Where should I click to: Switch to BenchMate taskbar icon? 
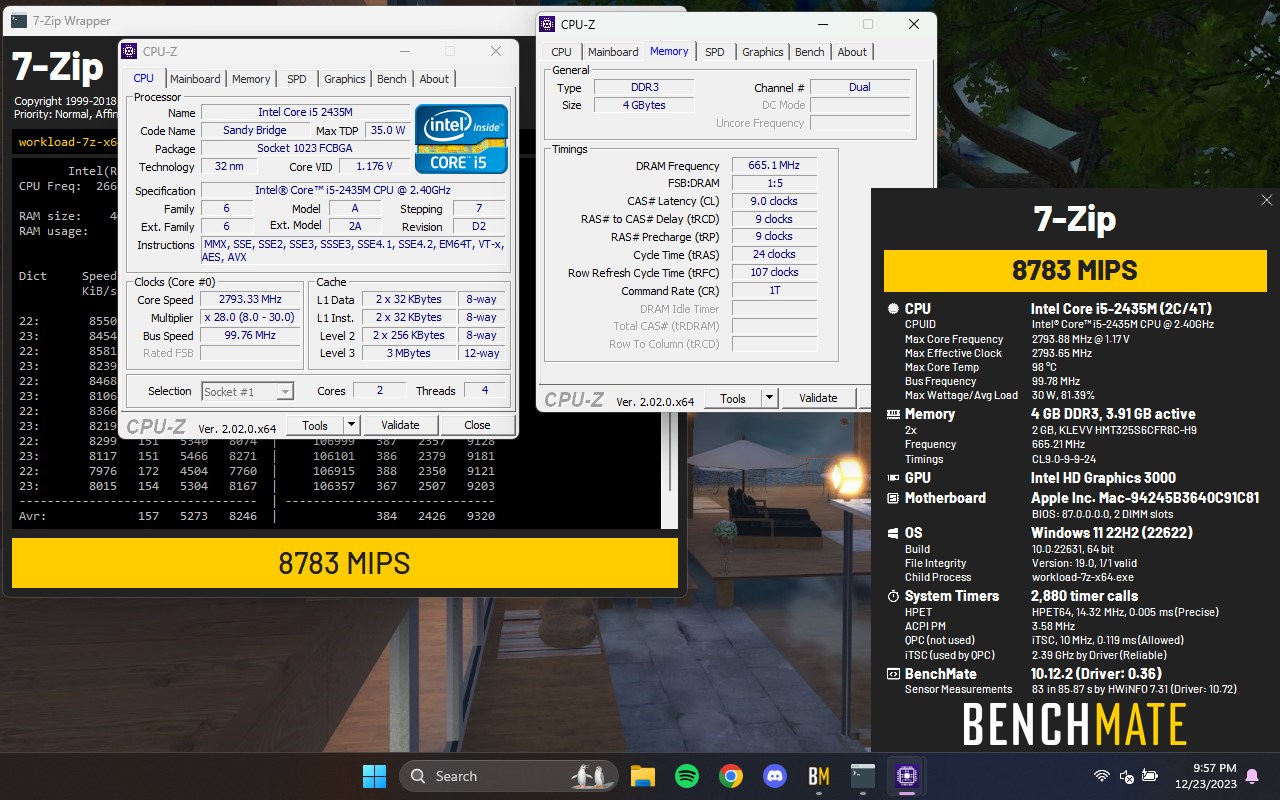click(x=819, y=776)
